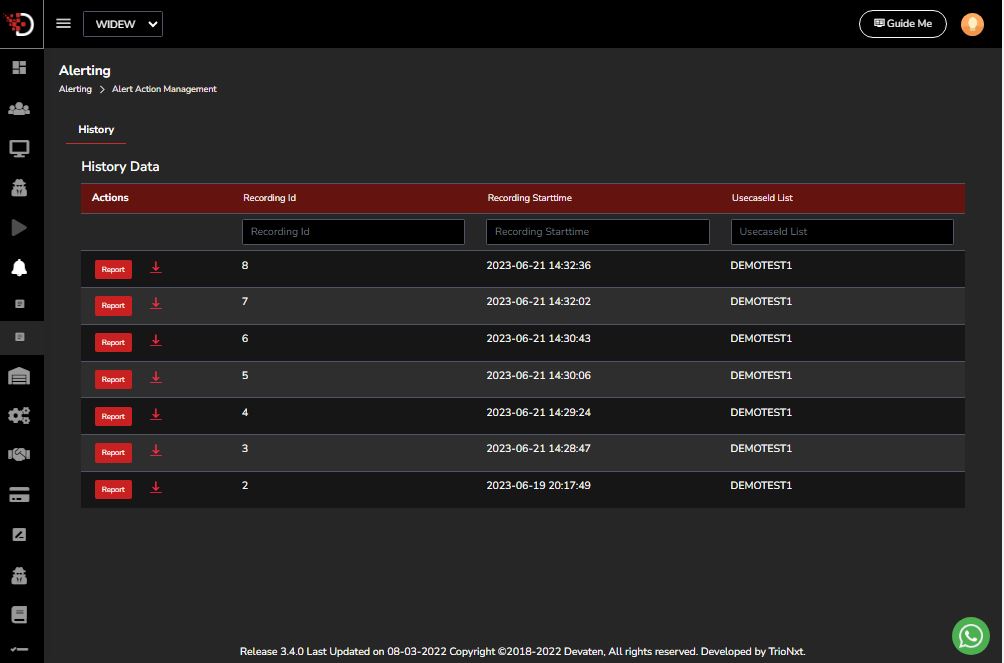This screenshot has height=663, width=1004.
Task: Open the pencil edit icon in sidebar
Action: [19, 535]
